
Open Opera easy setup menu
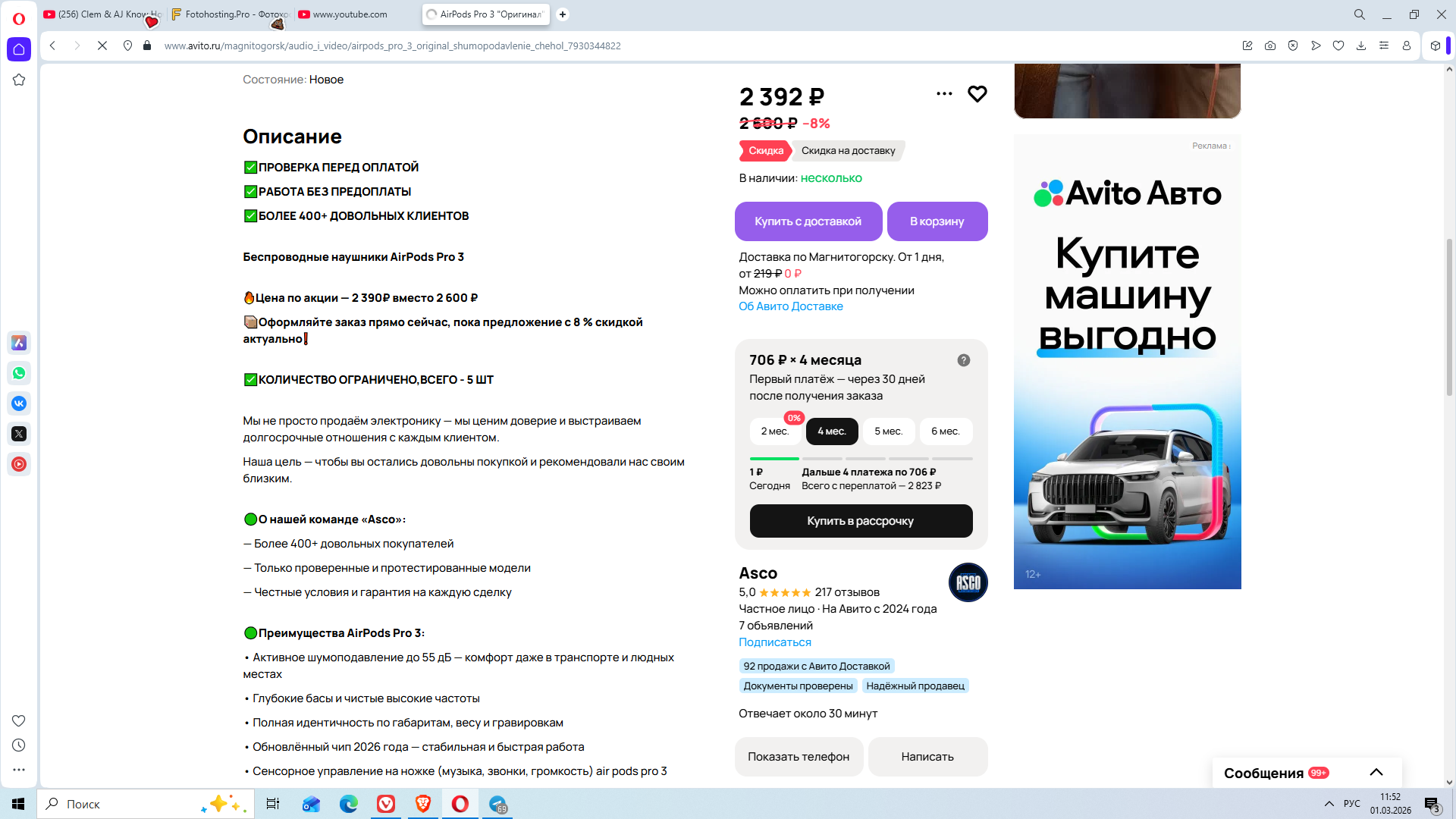[x=1384, y=45]
